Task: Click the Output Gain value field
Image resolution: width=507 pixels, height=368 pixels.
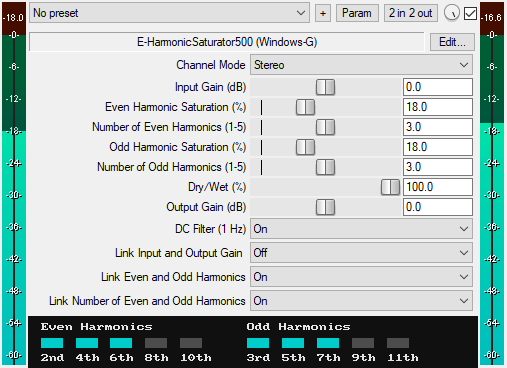Action: (438, 207)
